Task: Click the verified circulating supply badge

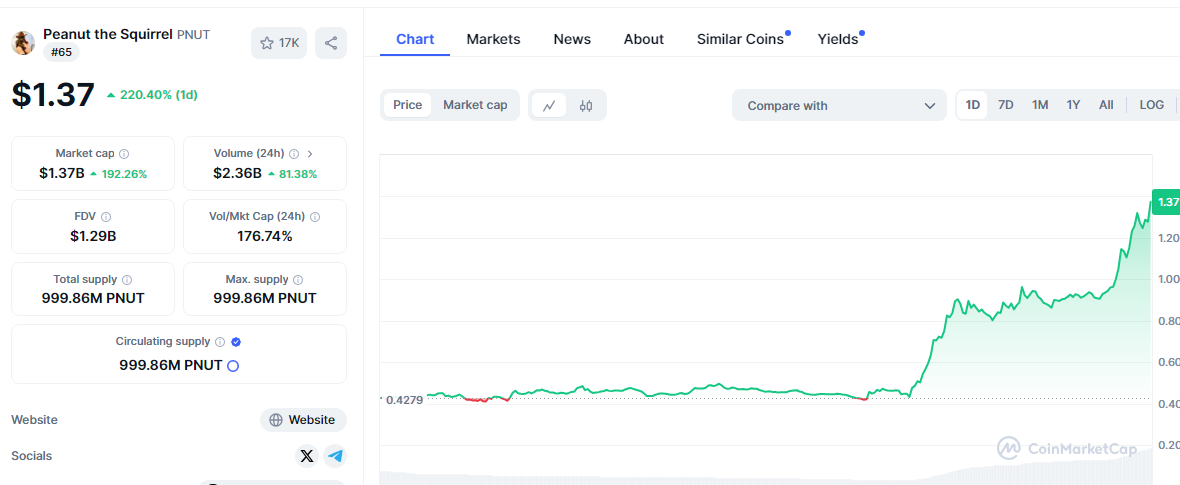Action: pyautogui.click(x=236, y=342)
